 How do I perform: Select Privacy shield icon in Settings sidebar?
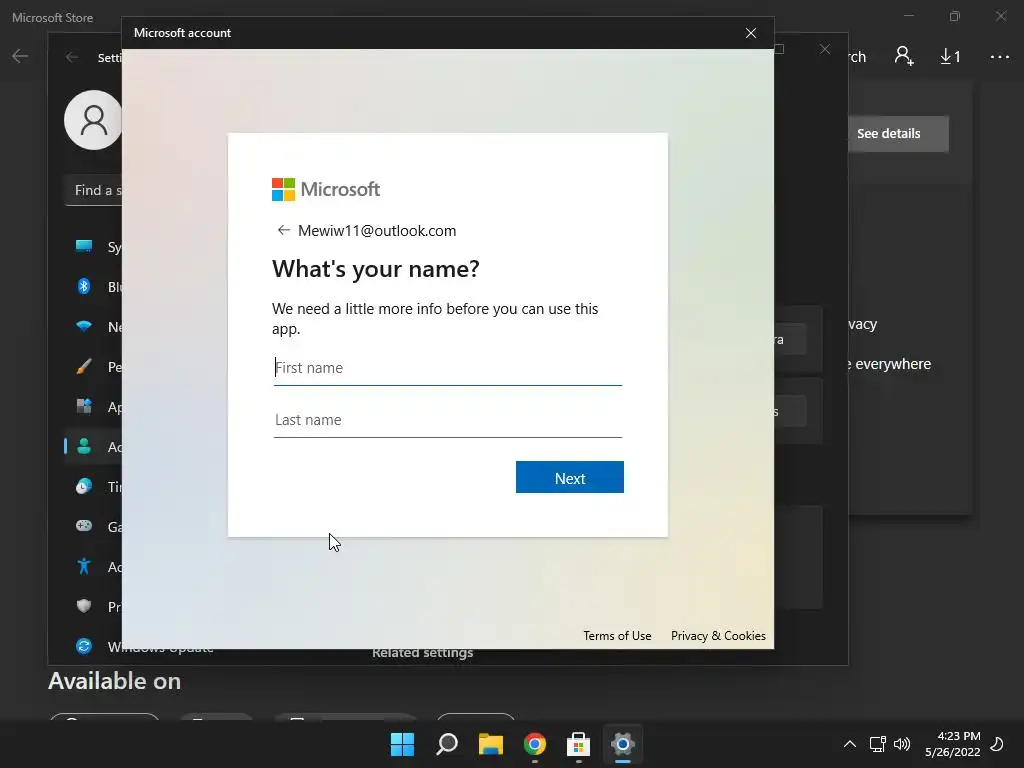click(84, 606)
